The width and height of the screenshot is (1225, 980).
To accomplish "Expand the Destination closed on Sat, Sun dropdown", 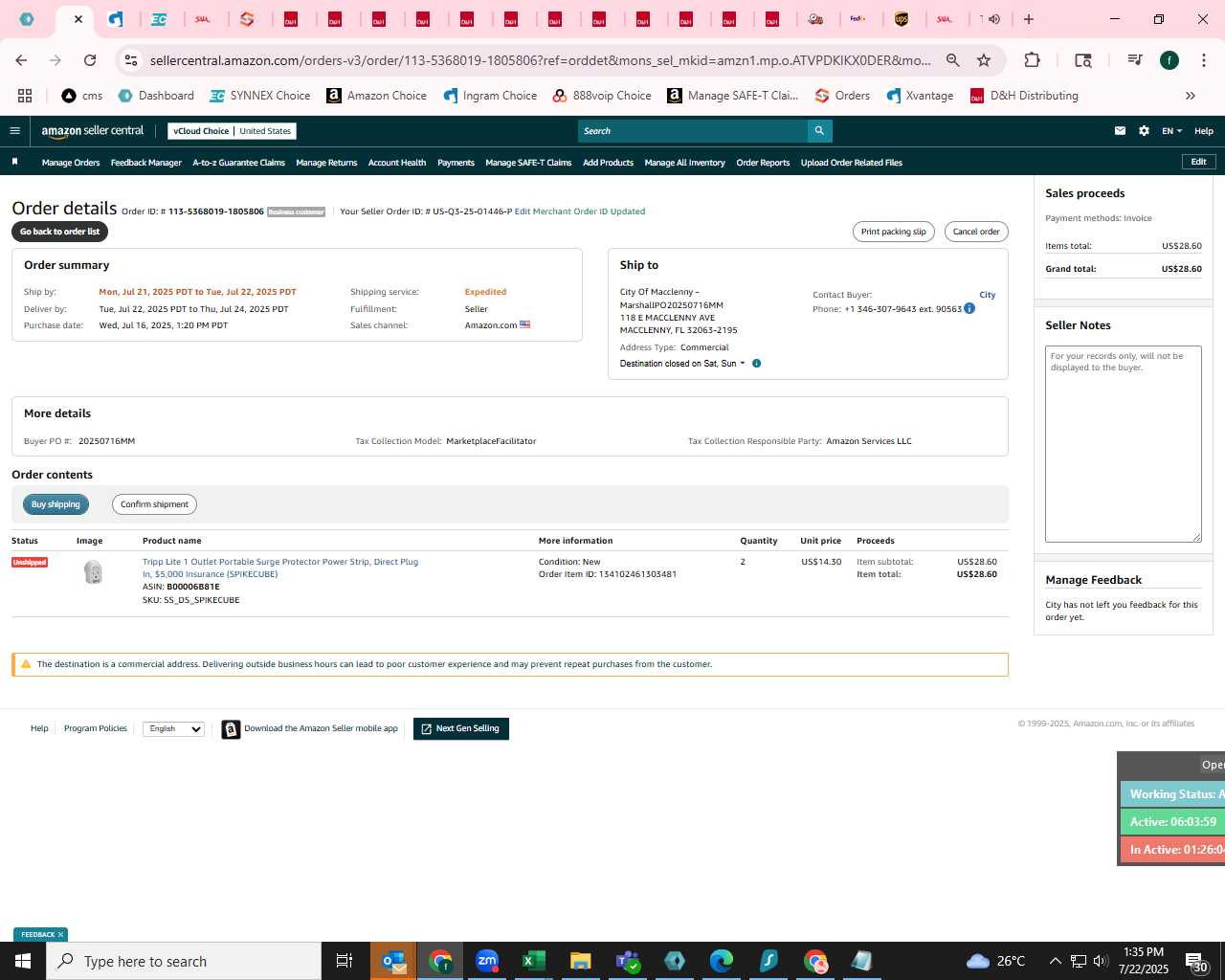I will [682, 364].
